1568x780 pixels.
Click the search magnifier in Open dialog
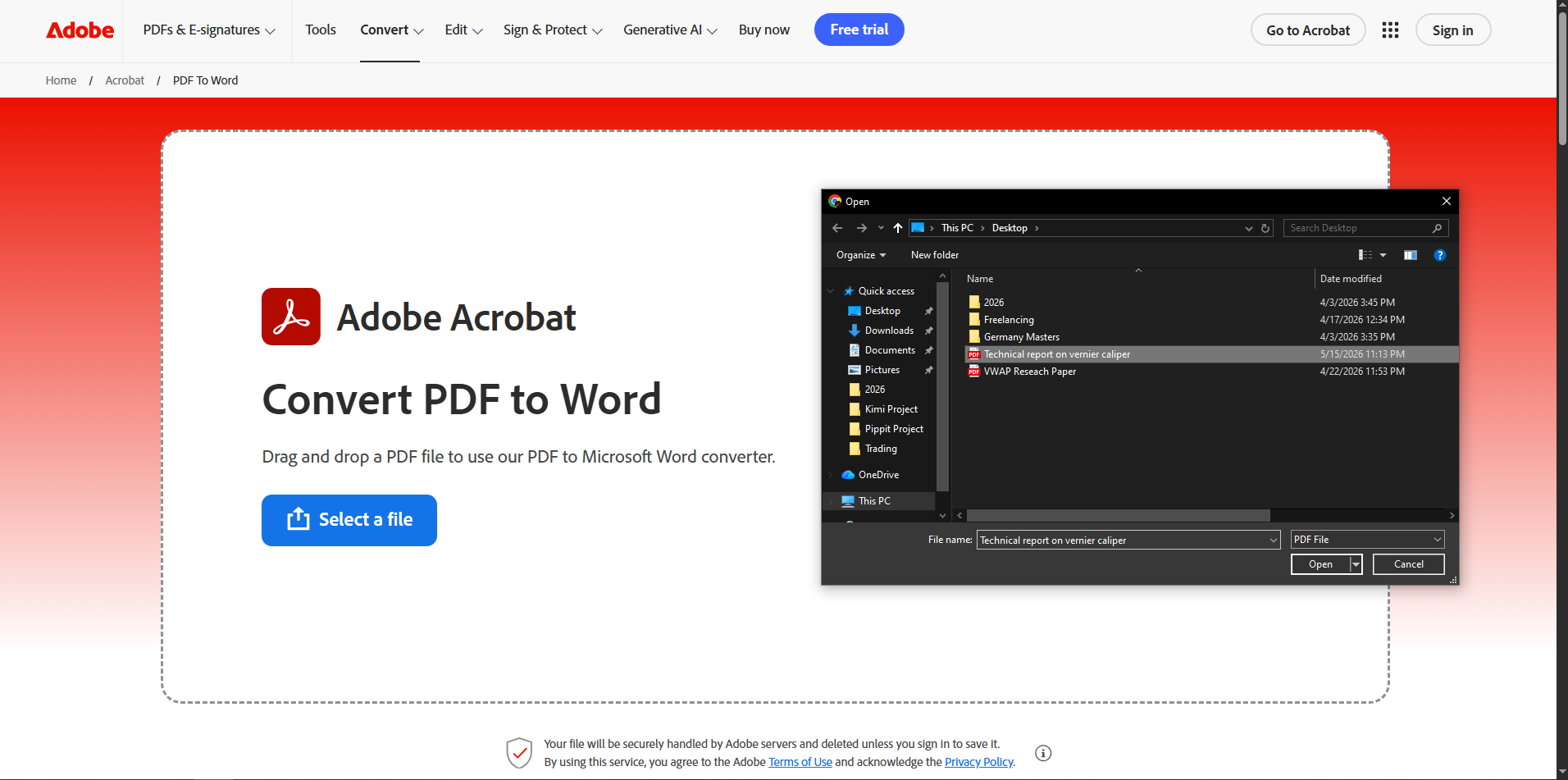[x=1437, y=228]
